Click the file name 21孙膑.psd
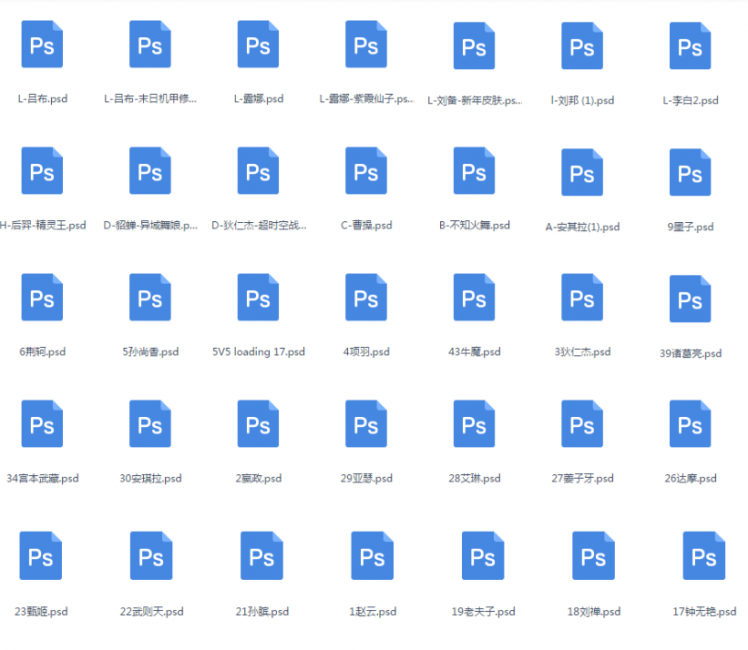Screen dimensions: 748x650 [x=262, y=611]
